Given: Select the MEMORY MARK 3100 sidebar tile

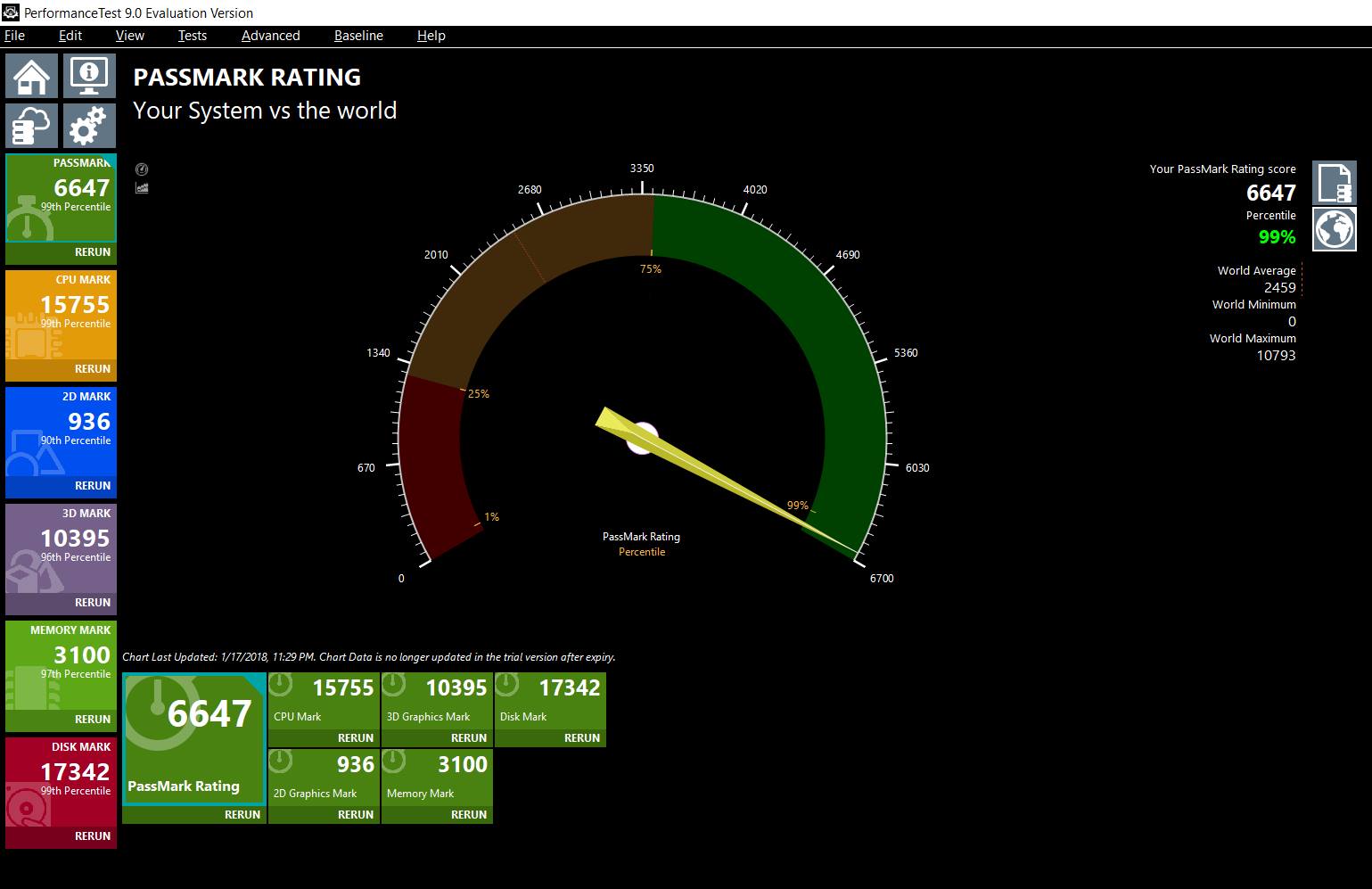Looking at the screenshot, I should click(x=61, y=665).
